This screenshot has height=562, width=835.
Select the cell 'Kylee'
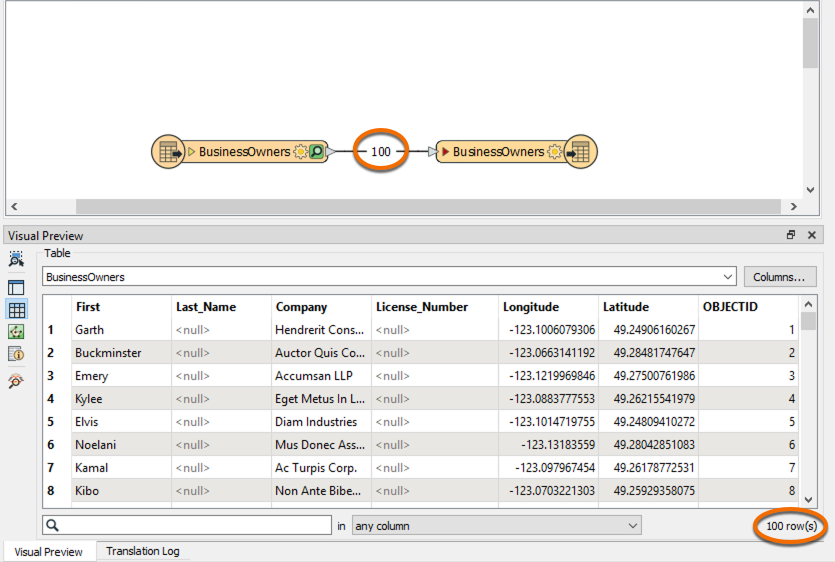point(122,398)
